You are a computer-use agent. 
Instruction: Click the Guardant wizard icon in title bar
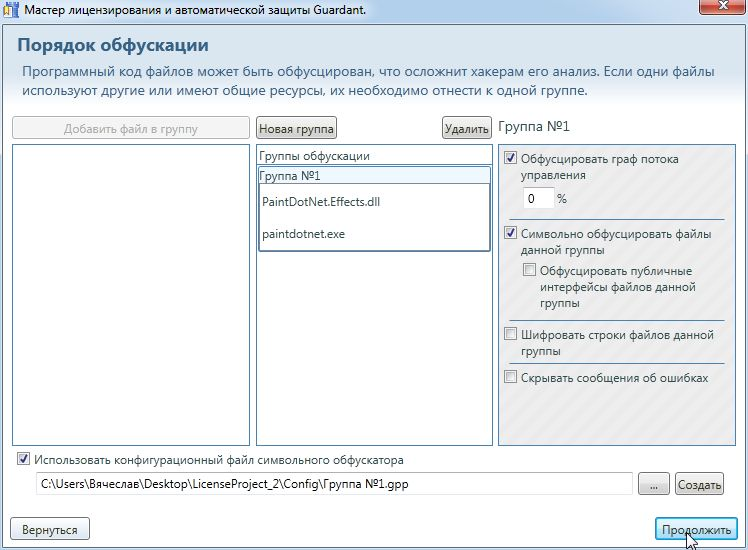point(11,10)
